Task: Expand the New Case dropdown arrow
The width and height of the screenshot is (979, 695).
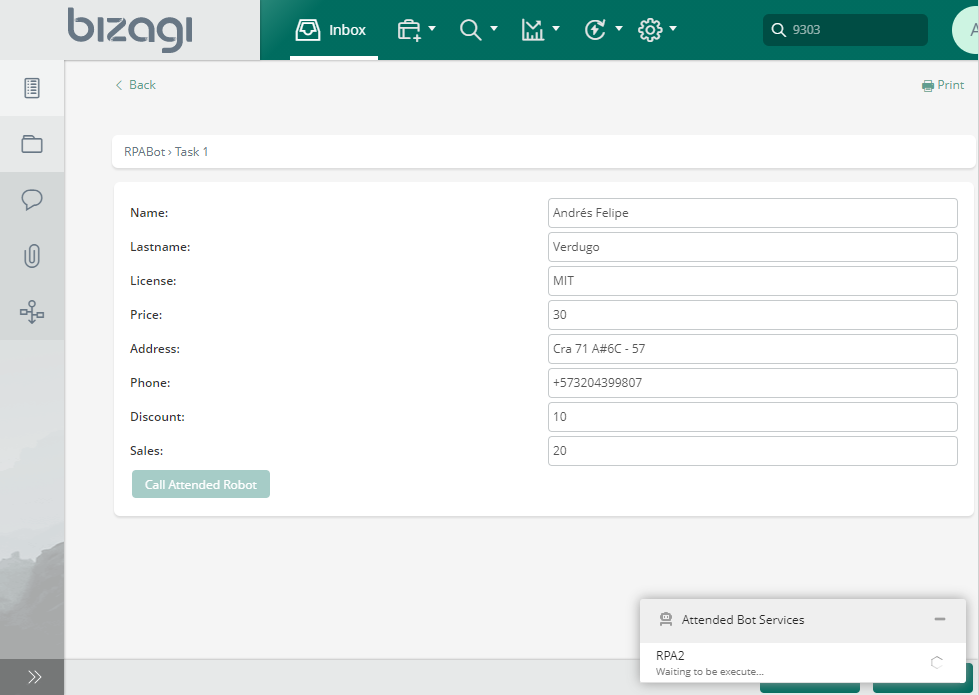Action: pyautogui.click(x=432, y=28)
